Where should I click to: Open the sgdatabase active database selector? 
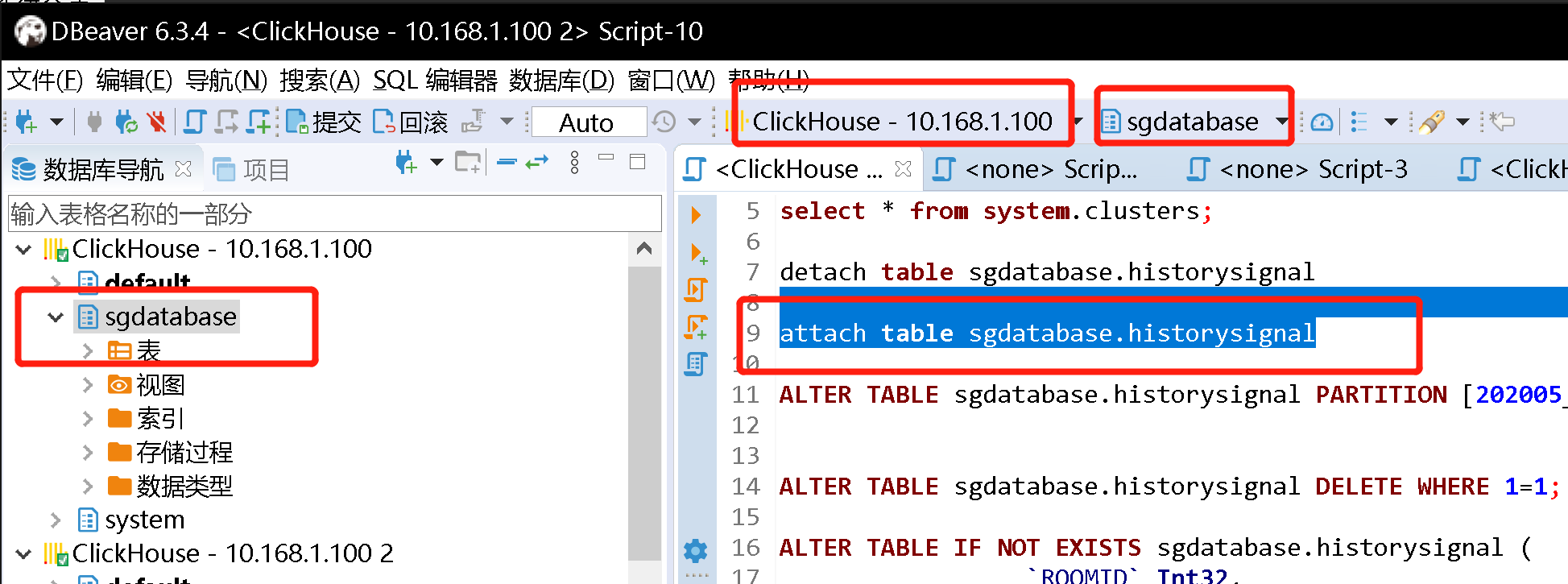click(1194, 122)
